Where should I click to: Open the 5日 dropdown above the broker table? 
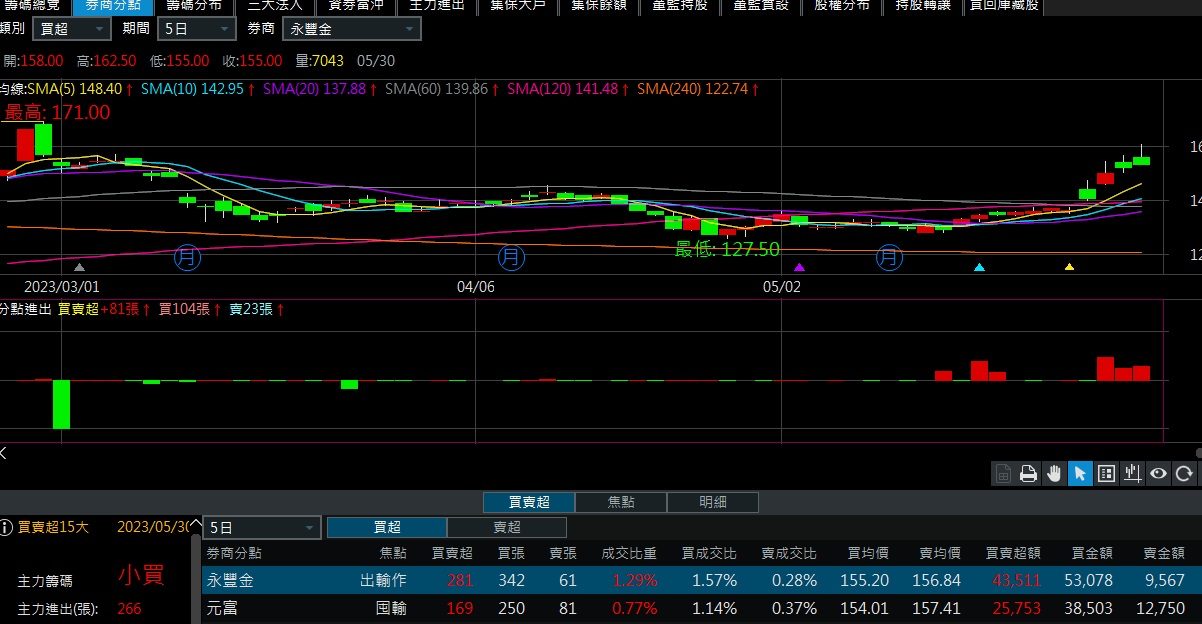(x=262, y=528)
